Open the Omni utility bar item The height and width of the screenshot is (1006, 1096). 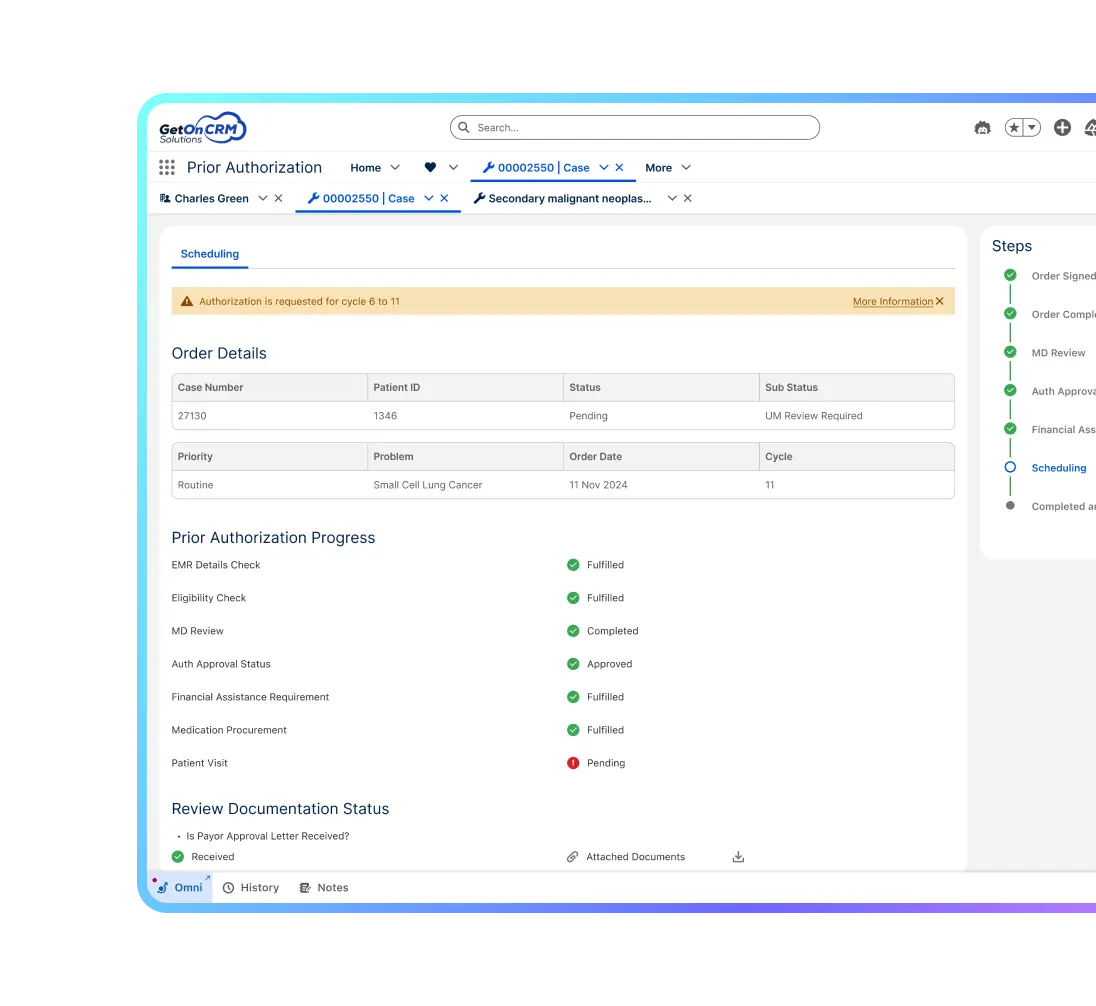pyautogui.click(x=181, y=887)
